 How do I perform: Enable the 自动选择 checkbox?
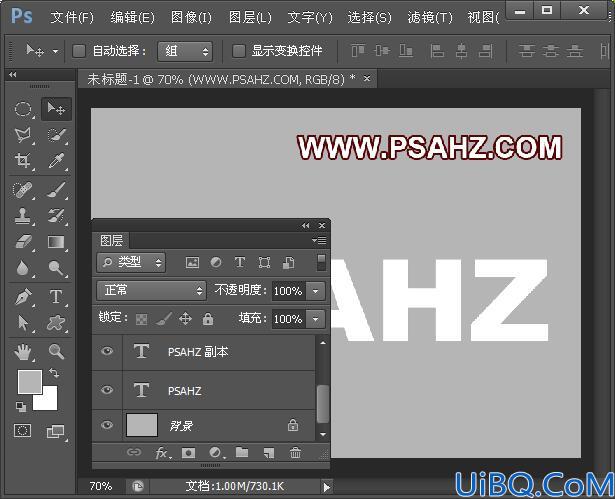coord(79,51)
